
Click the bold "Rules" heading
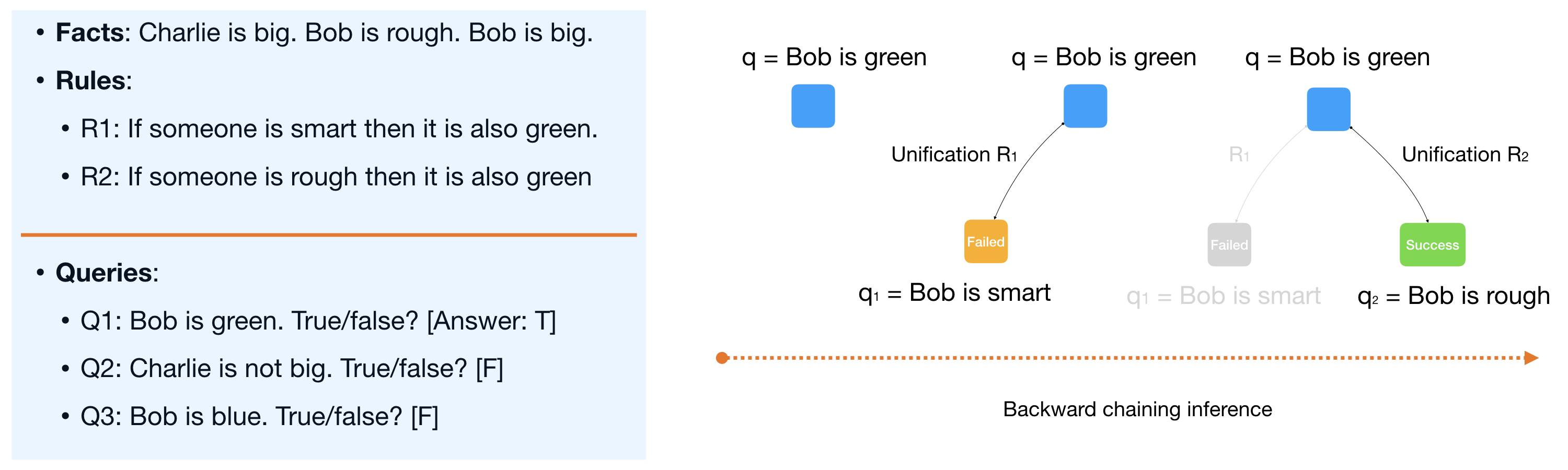pyautogui.click(x=91, y=81)
